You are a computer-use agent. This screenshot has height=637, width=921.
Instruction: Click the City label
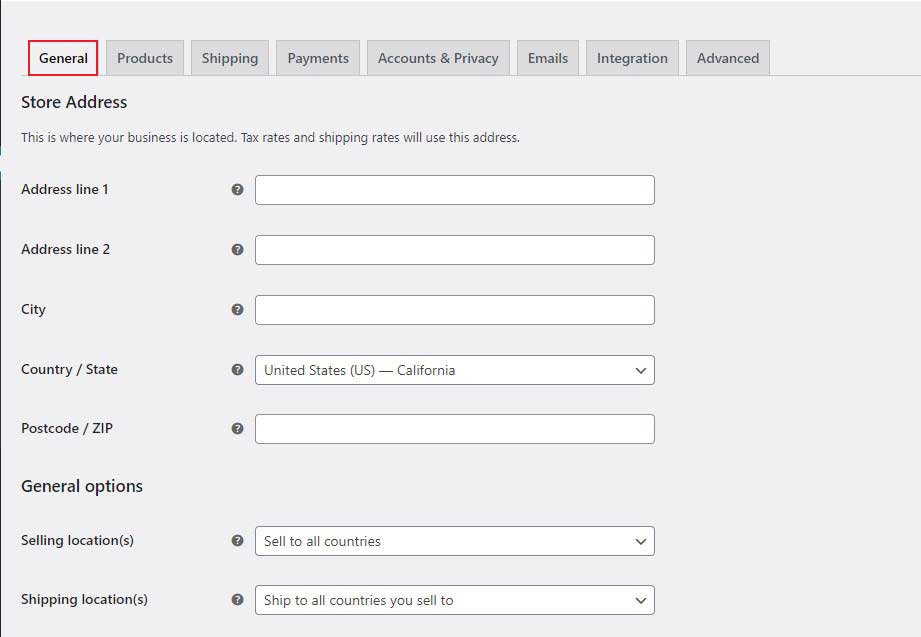click(33, 309)
